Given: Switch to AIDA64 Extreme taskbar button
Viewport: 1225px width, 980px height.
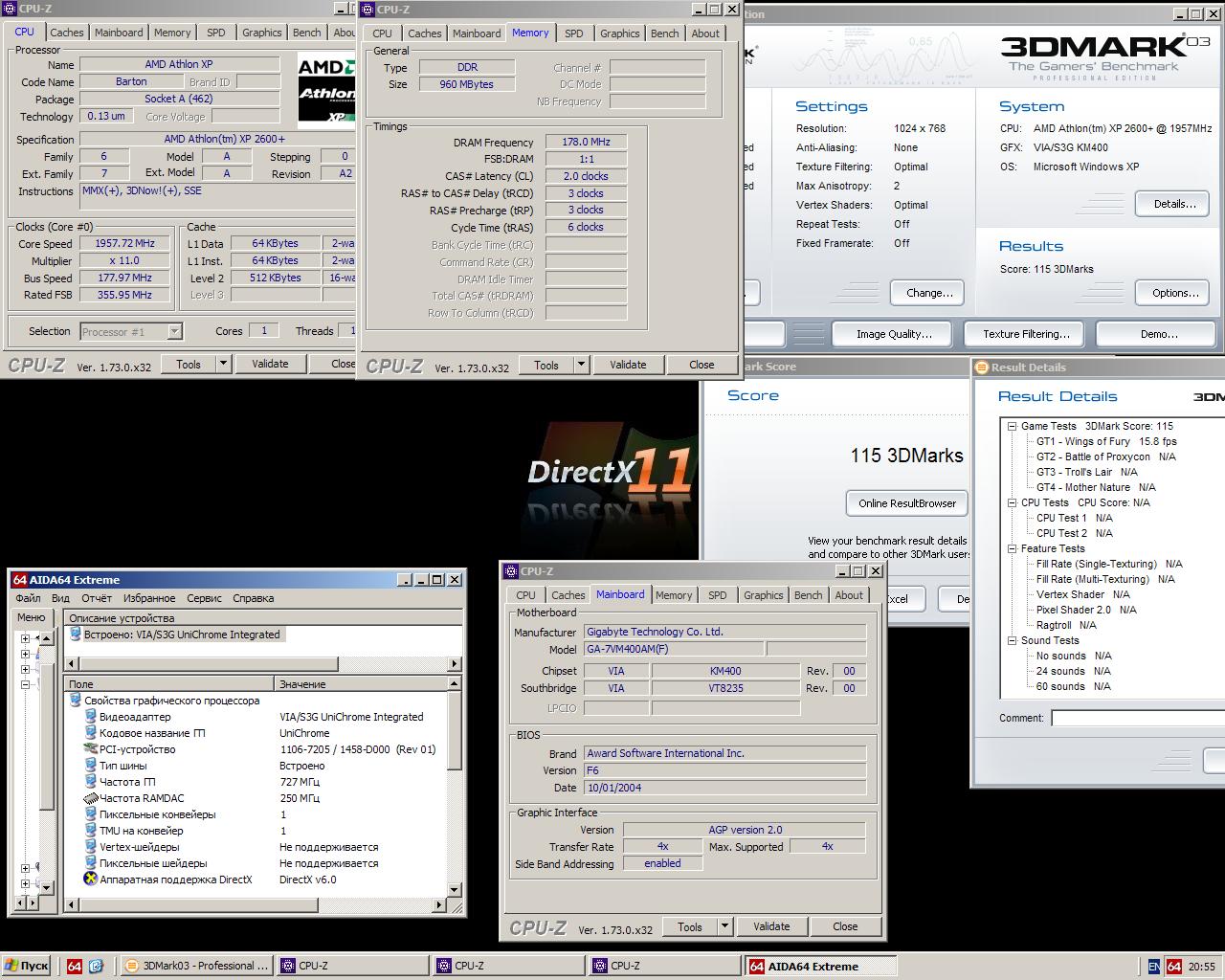Looking at the screenshot, I should [x=822, y=967].
